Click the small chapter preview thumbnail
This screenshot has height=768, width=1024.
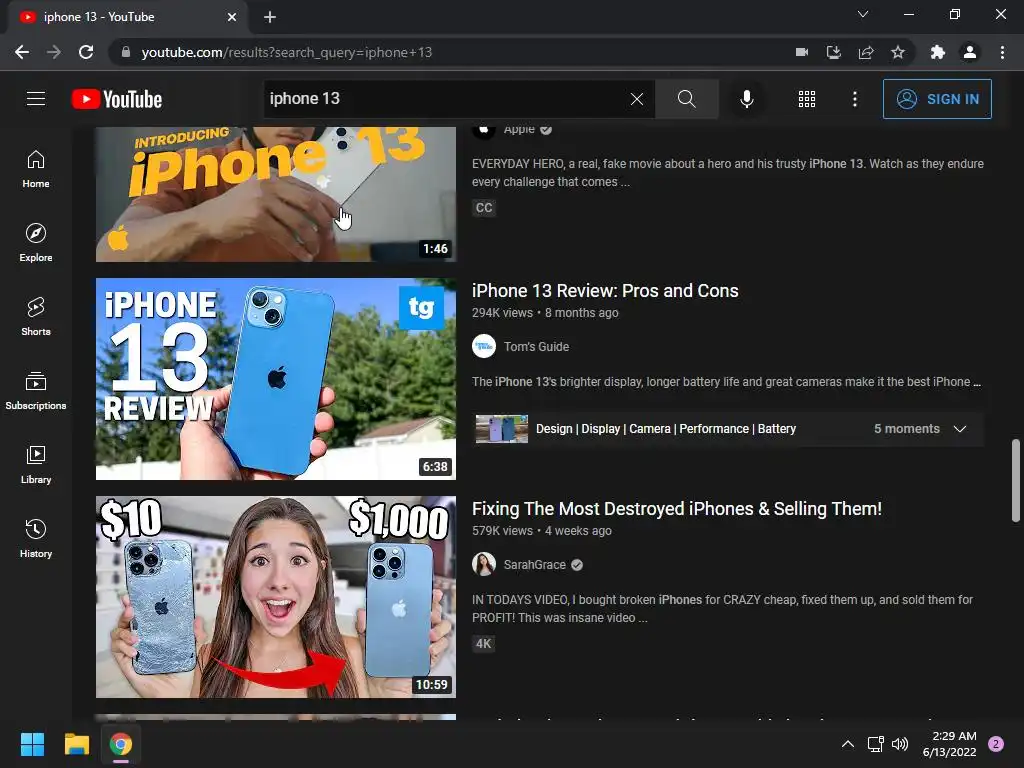(x=502, y=429)
